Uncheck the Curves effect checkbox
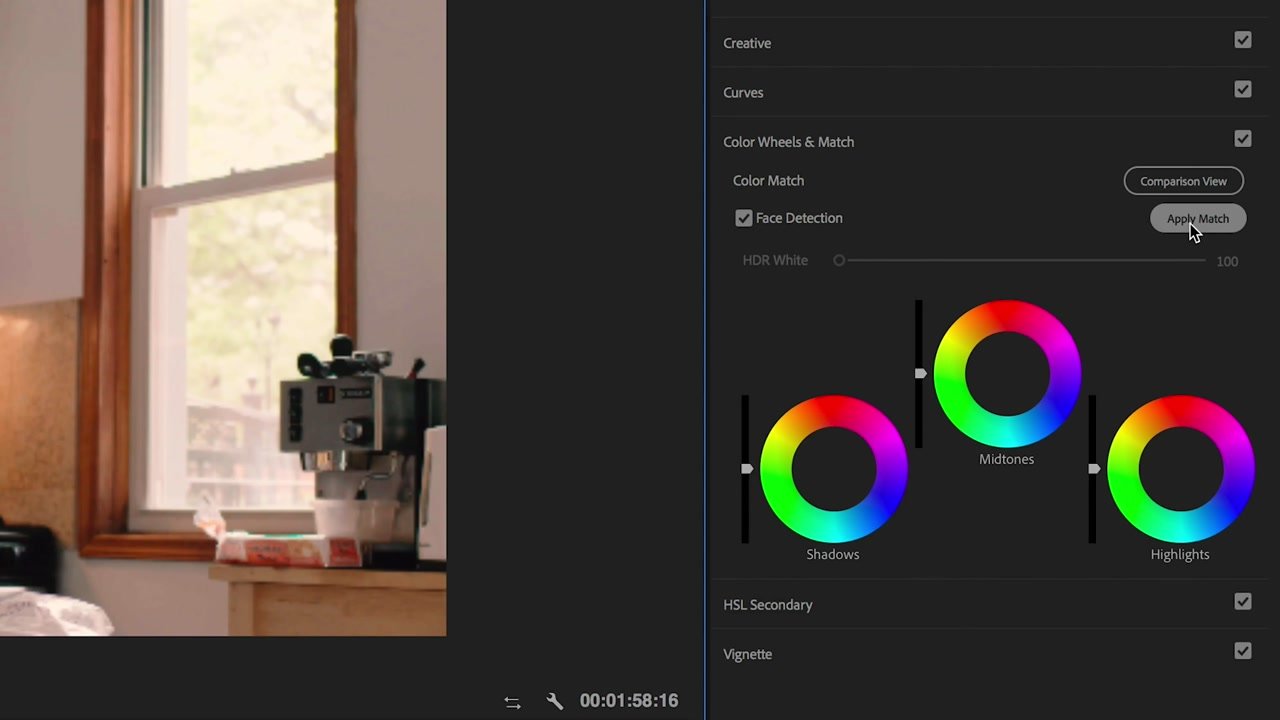Image resolution: width=1280 pixels, height=720 pixels. [1243, 89]
